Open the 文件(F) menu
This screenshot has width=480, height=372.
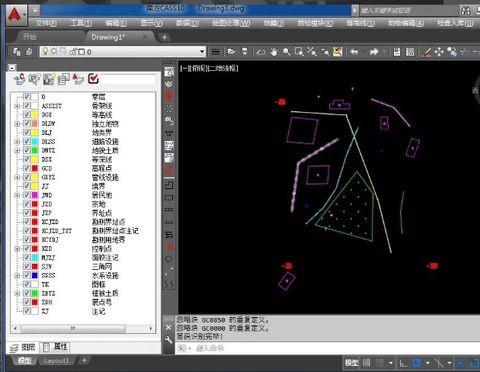(46, 23)
